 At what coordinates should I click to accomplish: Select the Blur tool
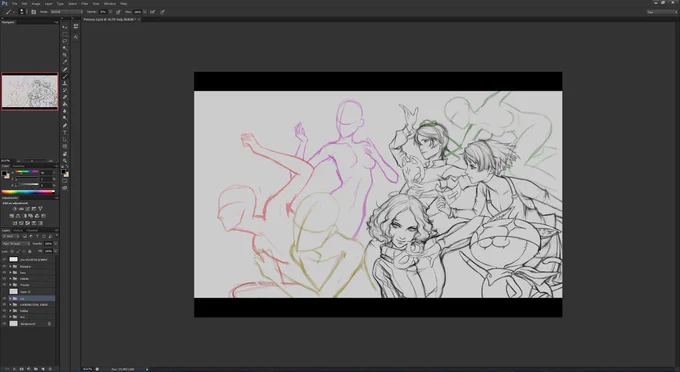65,110
